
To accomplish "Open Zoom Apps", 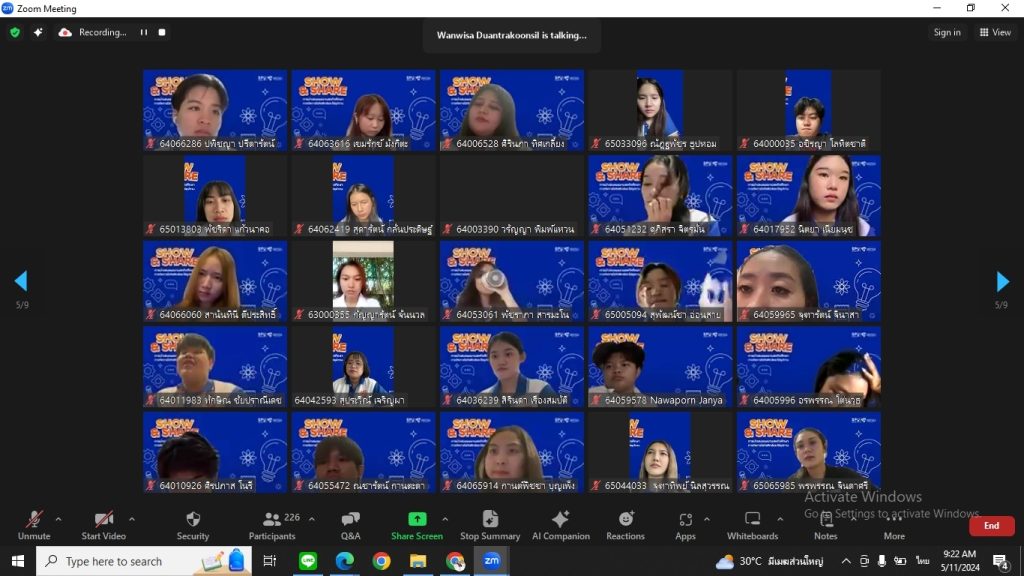I will pos(685,526).
